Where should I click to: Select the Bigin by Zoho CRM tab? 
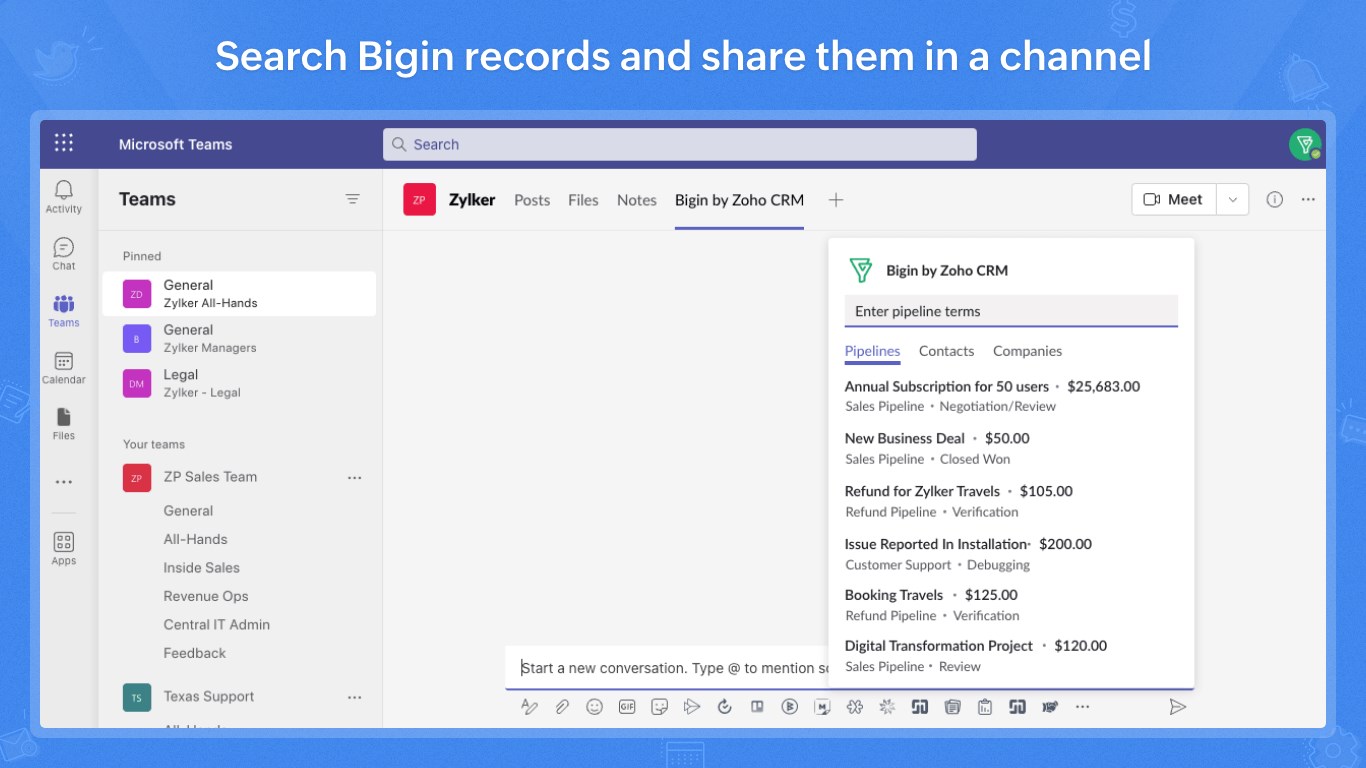click(x=739, y=200)
